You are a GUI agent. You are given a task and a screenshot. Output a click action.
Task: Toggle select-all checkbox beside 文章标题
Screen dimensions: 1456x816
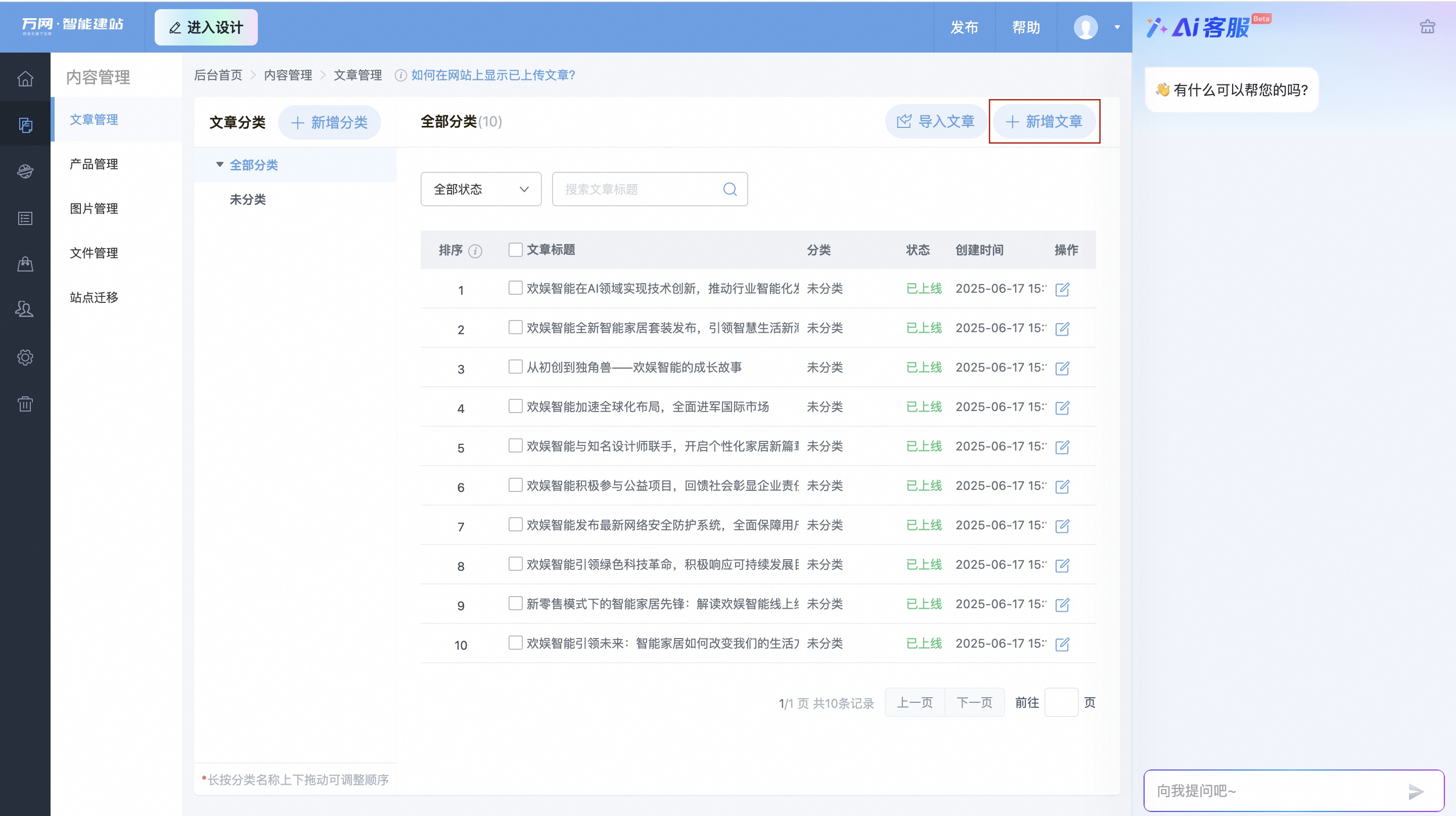click(x=515, y=249)
